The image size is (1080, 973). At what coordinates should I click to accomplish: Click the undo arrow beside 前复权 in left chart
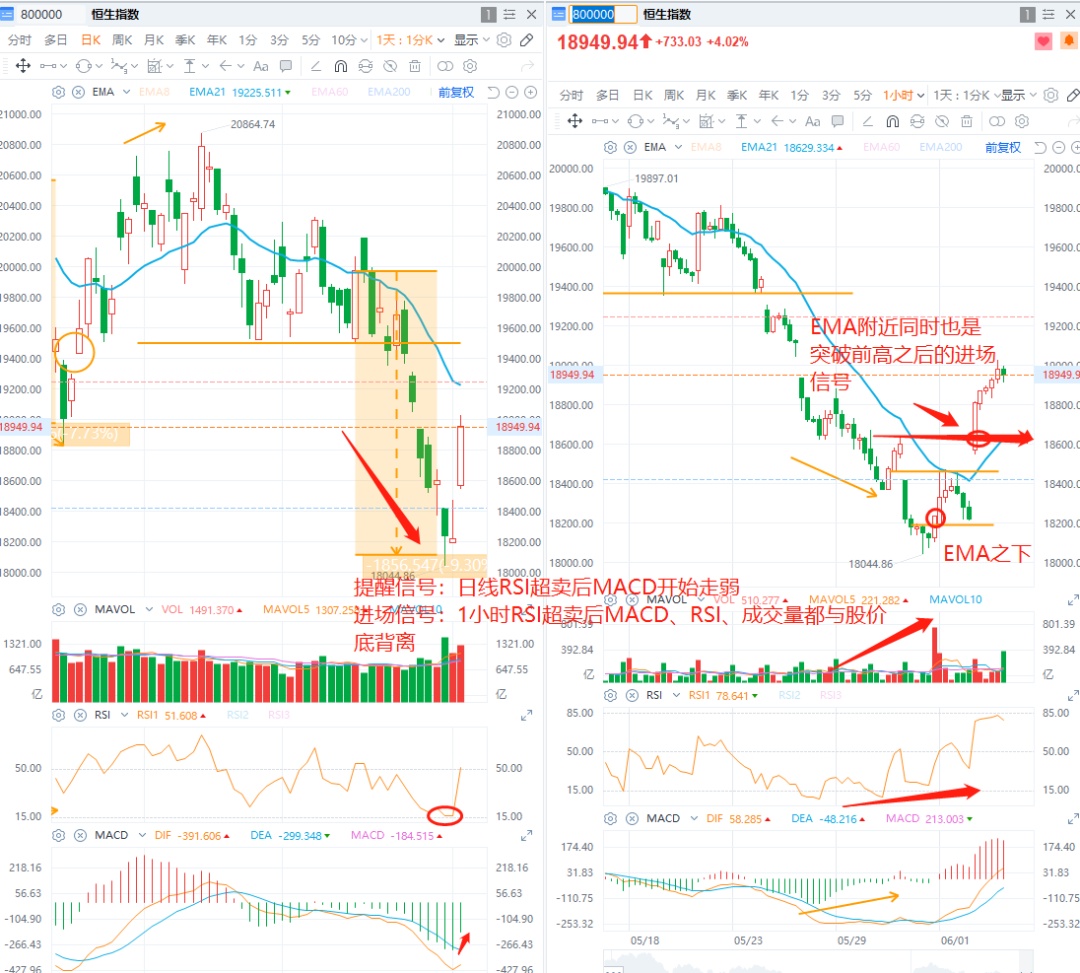(493, 92)
